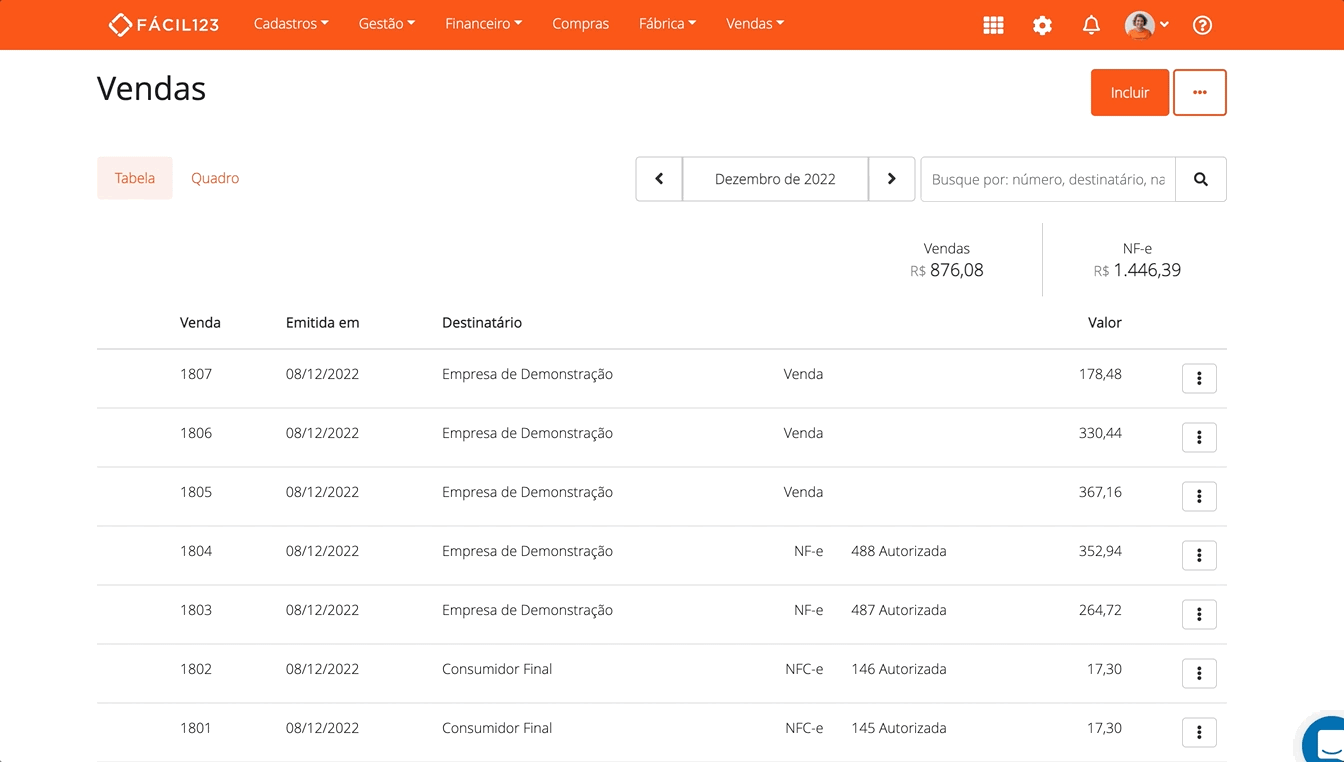
Task: Click the more options ellipsis button
Action: (x=1199, y=92)
